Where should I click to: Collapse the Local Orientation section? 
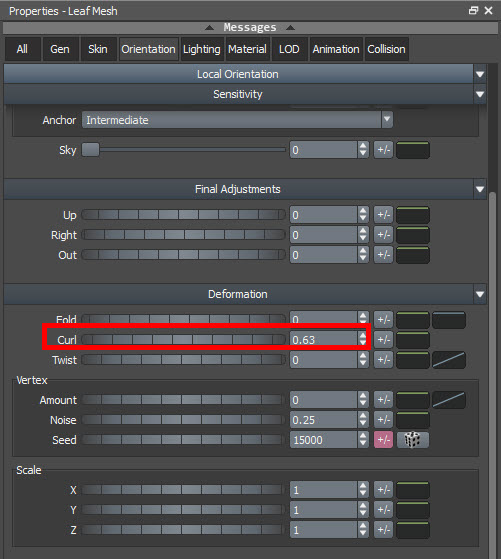pos(480,74)
